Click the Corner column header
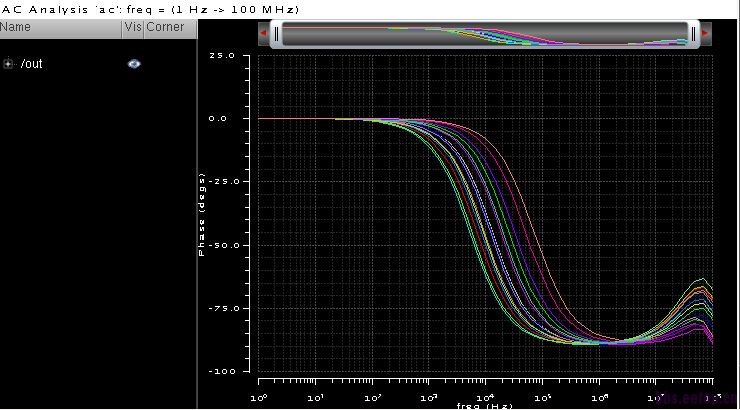 pyautogui.click(x=170, y=28)
